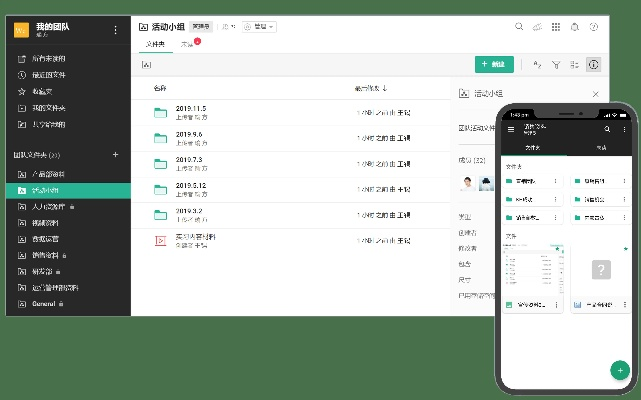Open three-dot menu next to 我的团队

[115, 30]
